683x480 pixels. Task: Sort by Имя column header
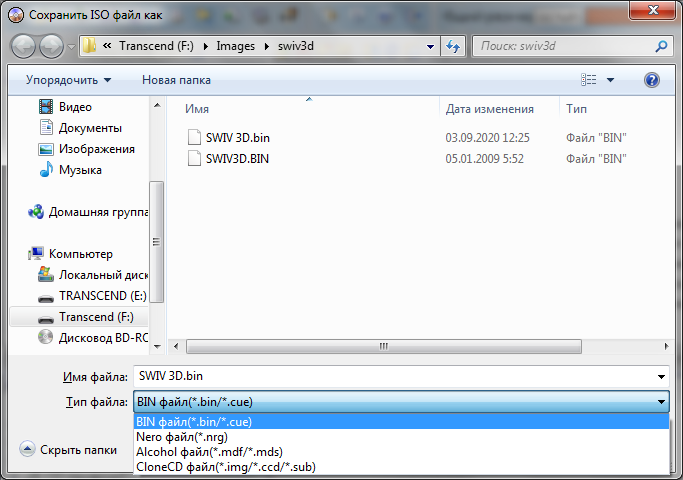(x=197, y=109)
